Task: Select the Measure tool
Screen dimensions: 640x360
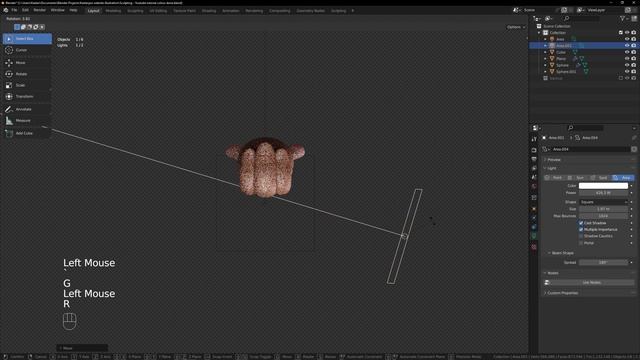Action: tap(27, 121)
